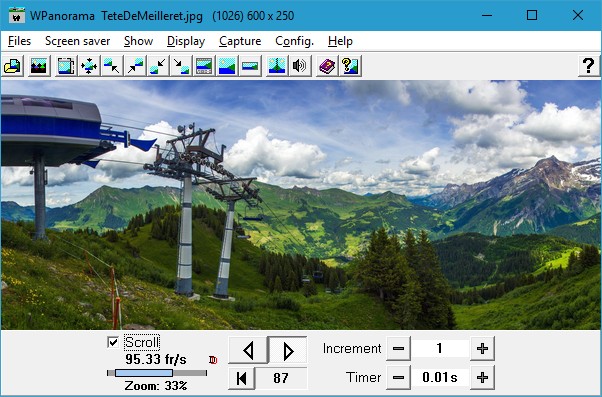
Task: Toggle sound with the speaker icon
Action: (300, 66)
